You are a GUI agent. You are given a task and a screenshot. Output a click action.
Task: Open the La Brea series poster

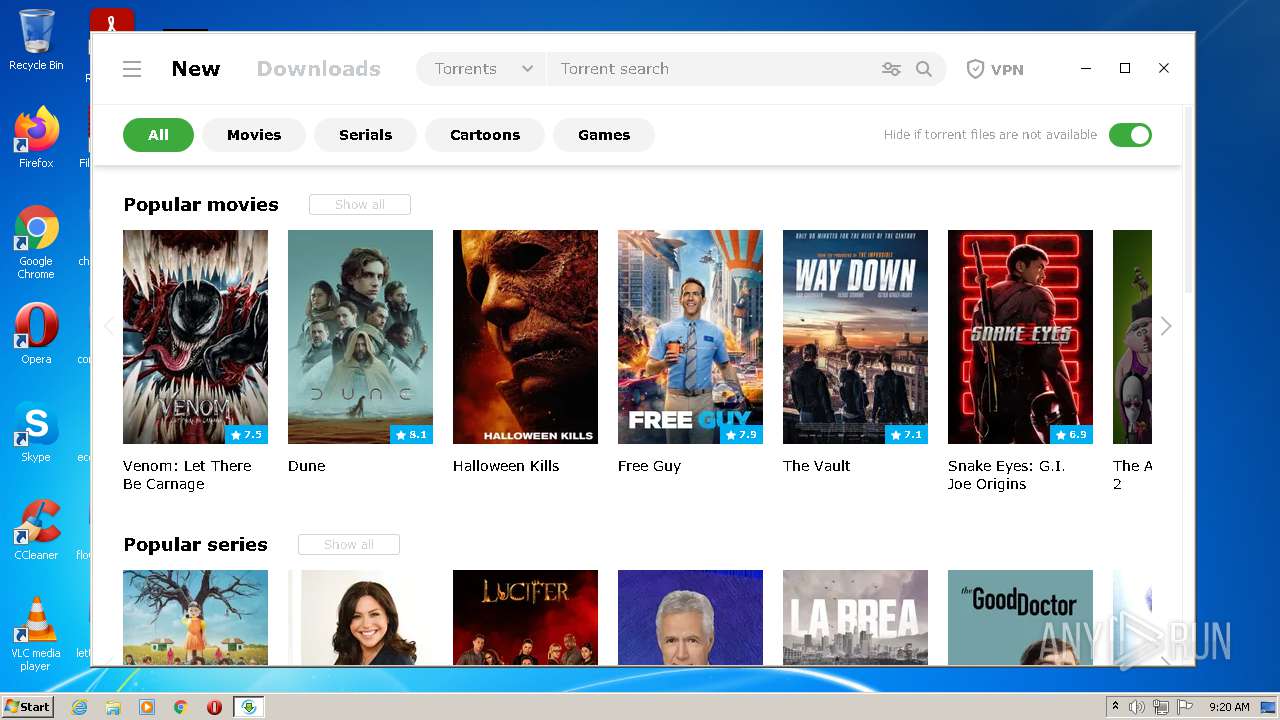855,617
